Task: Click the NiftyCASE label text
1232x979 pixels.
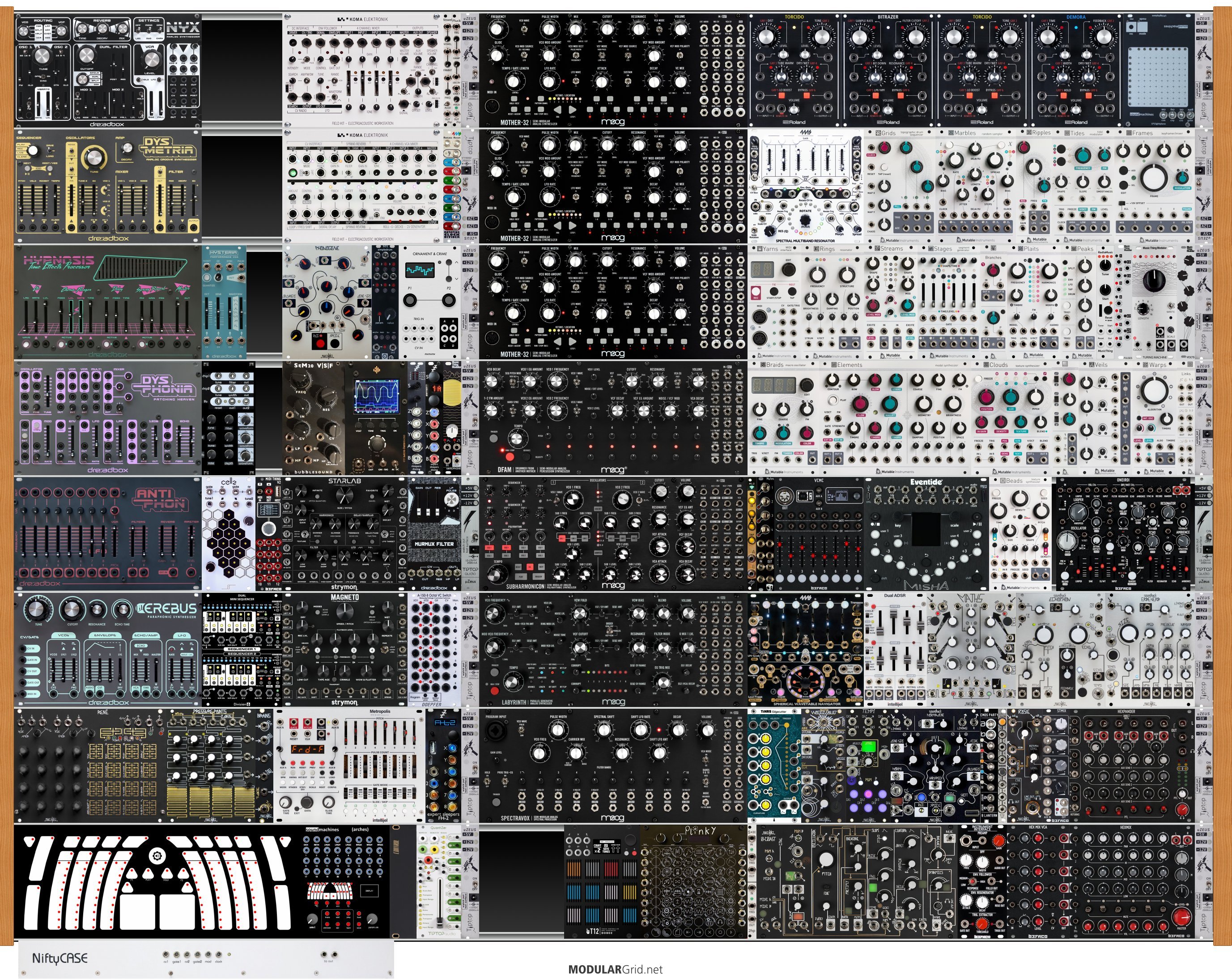Action: coord(60,958)
